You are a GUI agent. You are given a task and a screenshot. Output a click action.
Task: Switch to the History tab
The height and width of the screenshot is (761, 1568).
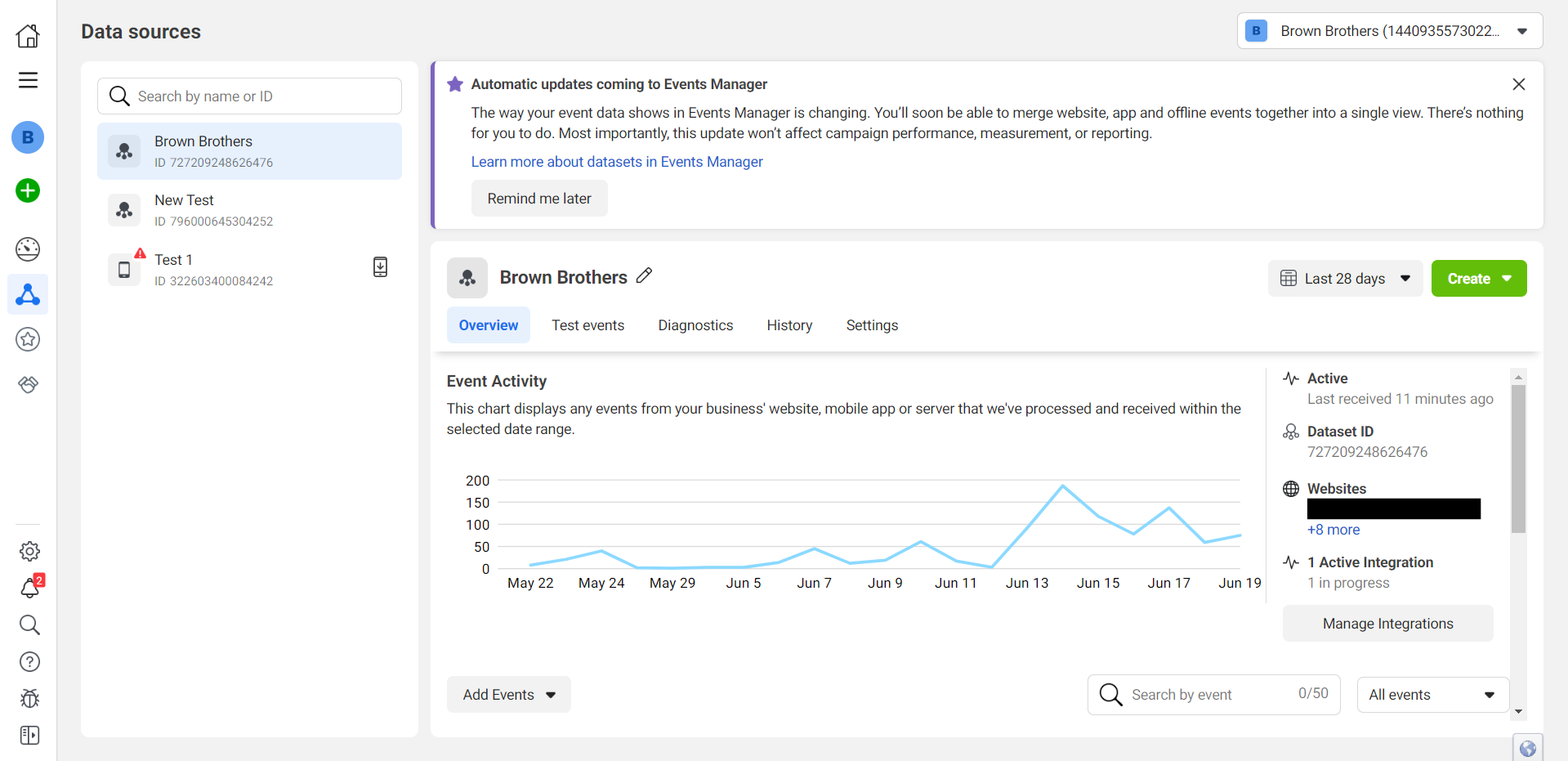click(789, 325)
